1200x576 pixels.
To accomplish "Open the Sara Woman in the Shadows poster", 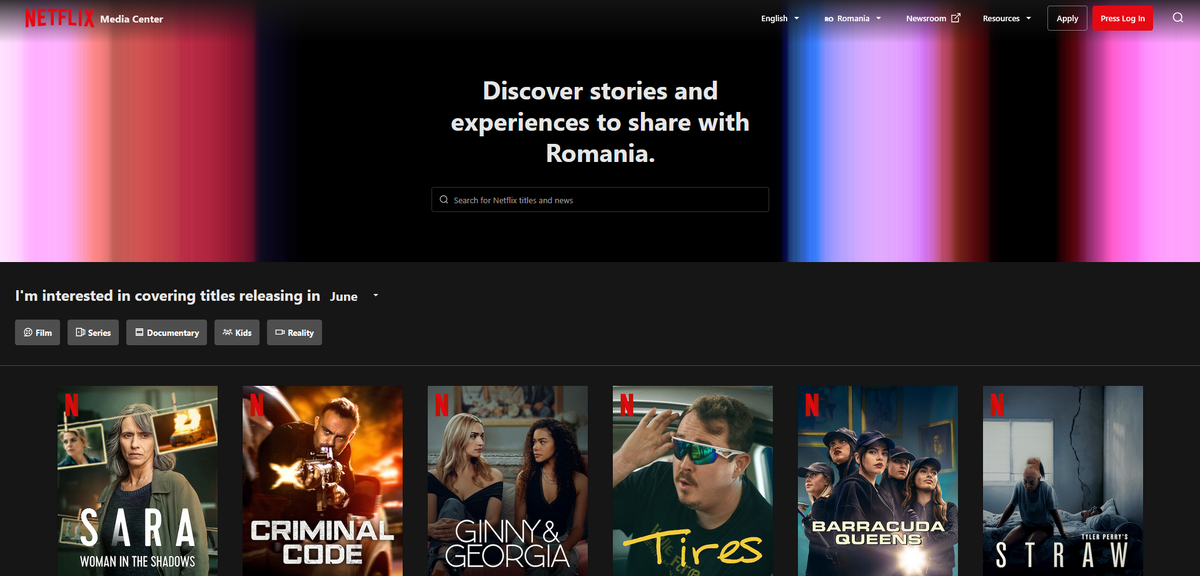I will pyautogui.click(x=138, y=481).
